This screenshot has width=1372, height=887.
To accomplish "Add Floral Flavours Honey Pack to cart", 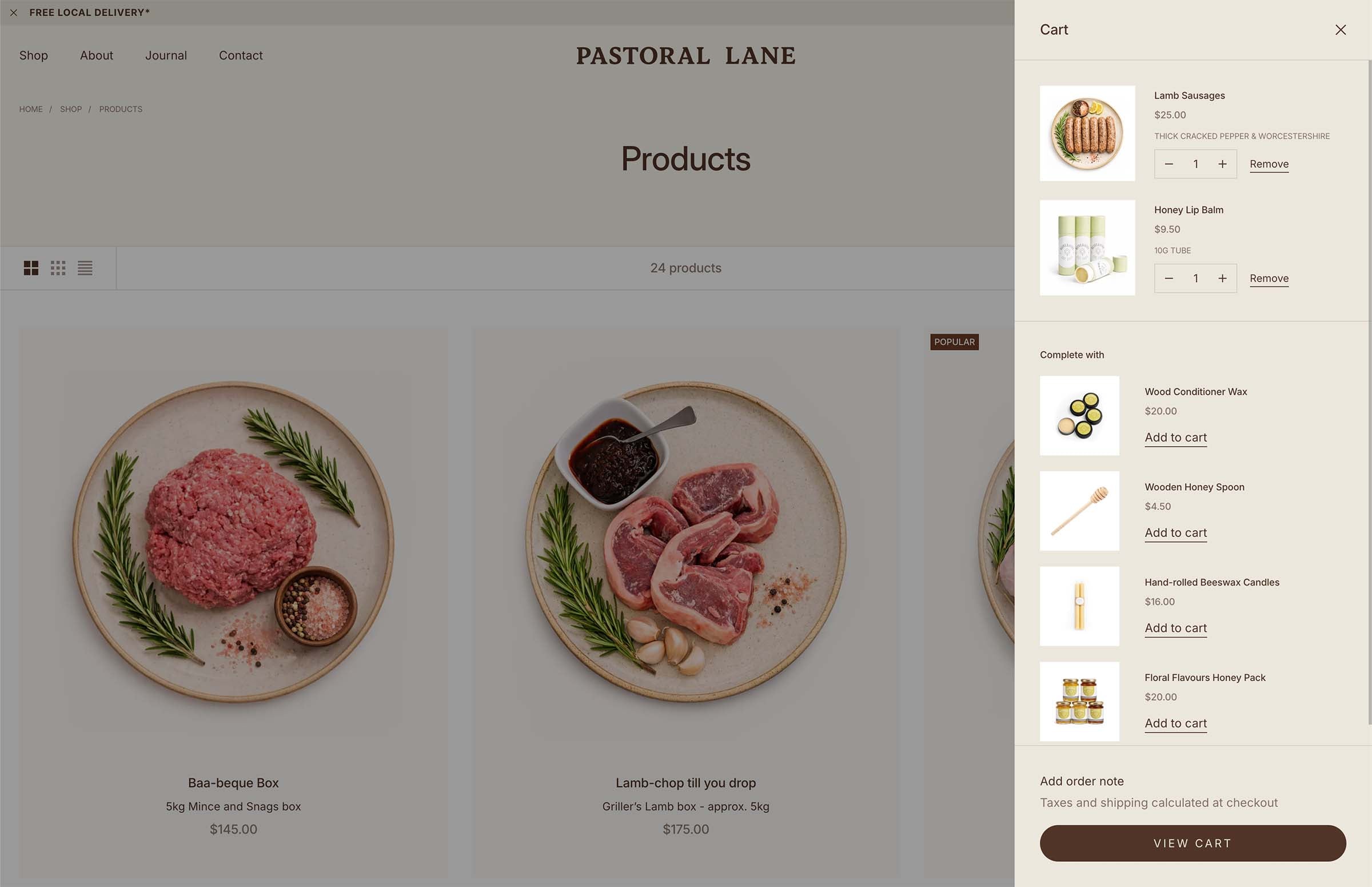I will tap(1176, 723).
